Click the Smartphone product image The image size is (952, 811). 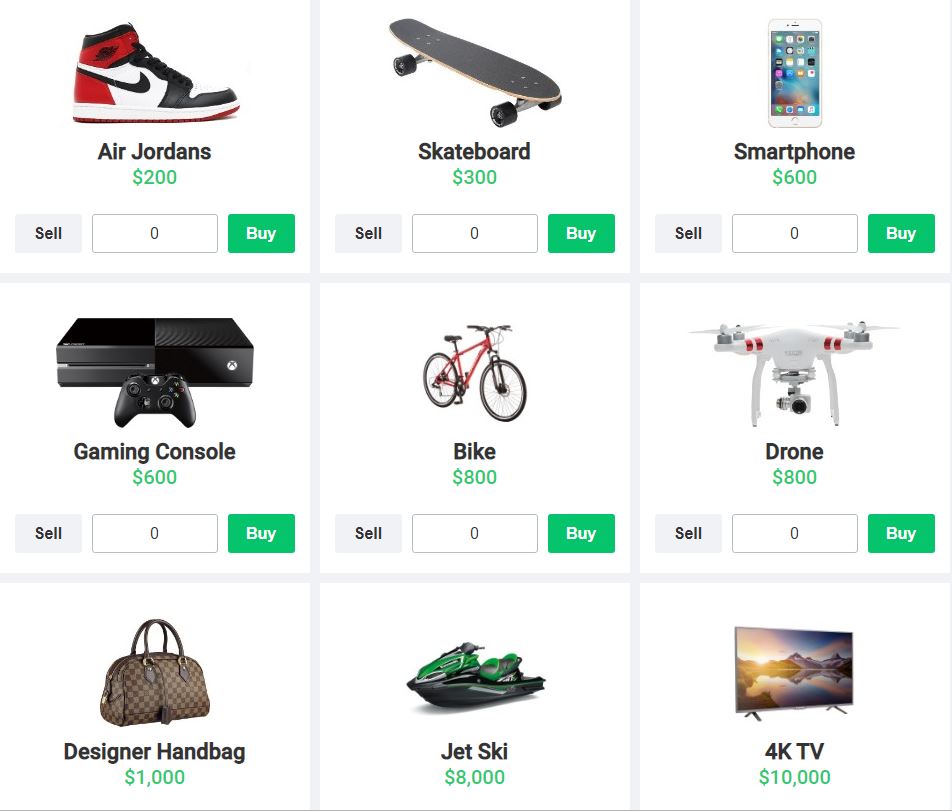coord(795,73)
